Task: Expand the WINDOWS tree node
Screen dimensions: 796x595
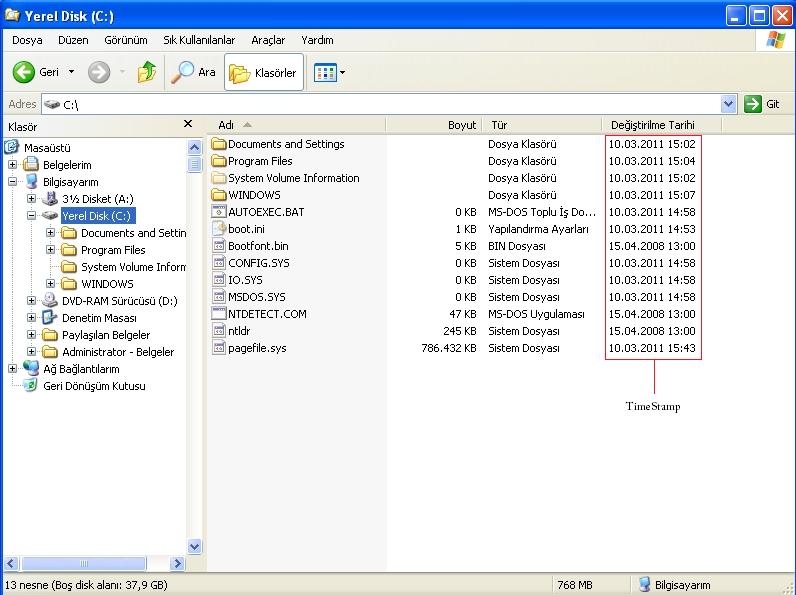Action: [50, 284]
